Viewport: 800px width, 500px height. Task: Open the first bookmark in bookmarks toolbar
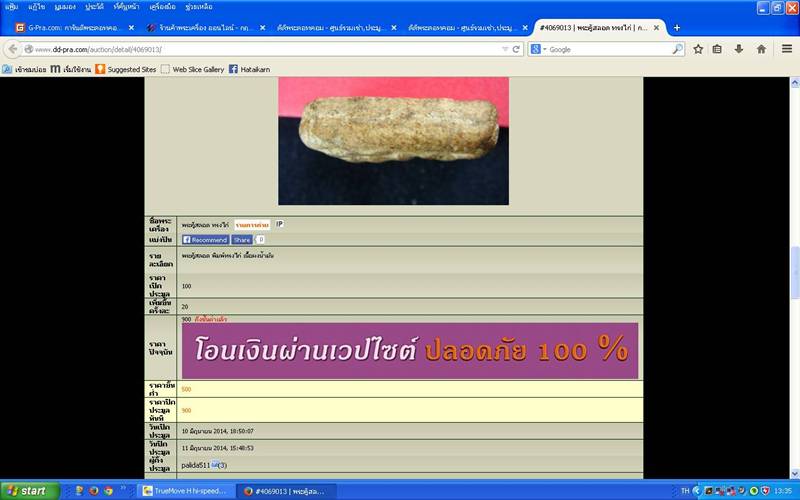coord(24,69)
